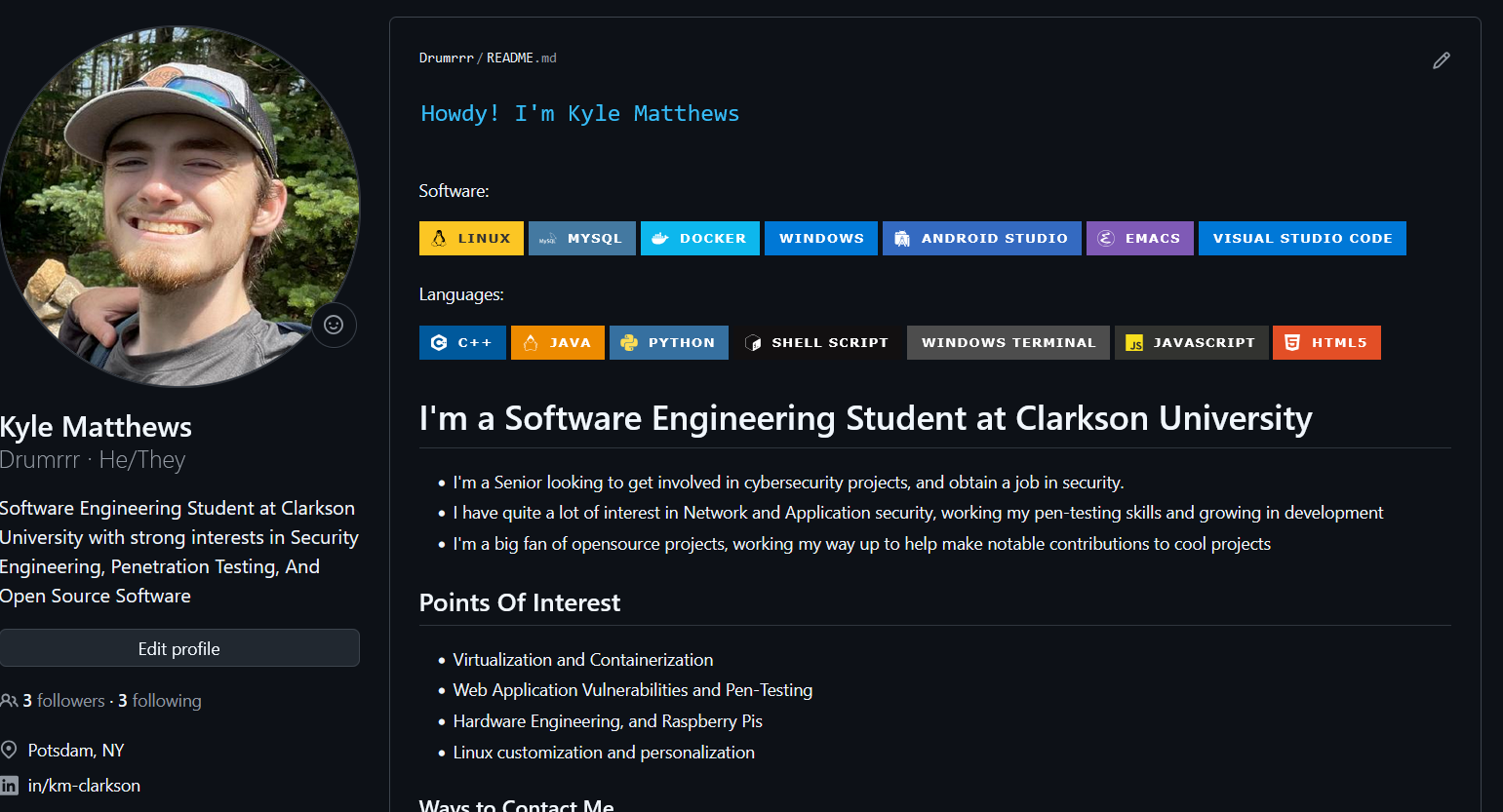The width and height of the screenshot is (1503, 812).
Task: Click "Web Application Vulnerabilities and Pen-Testing" text
Action: pos(633,690)
